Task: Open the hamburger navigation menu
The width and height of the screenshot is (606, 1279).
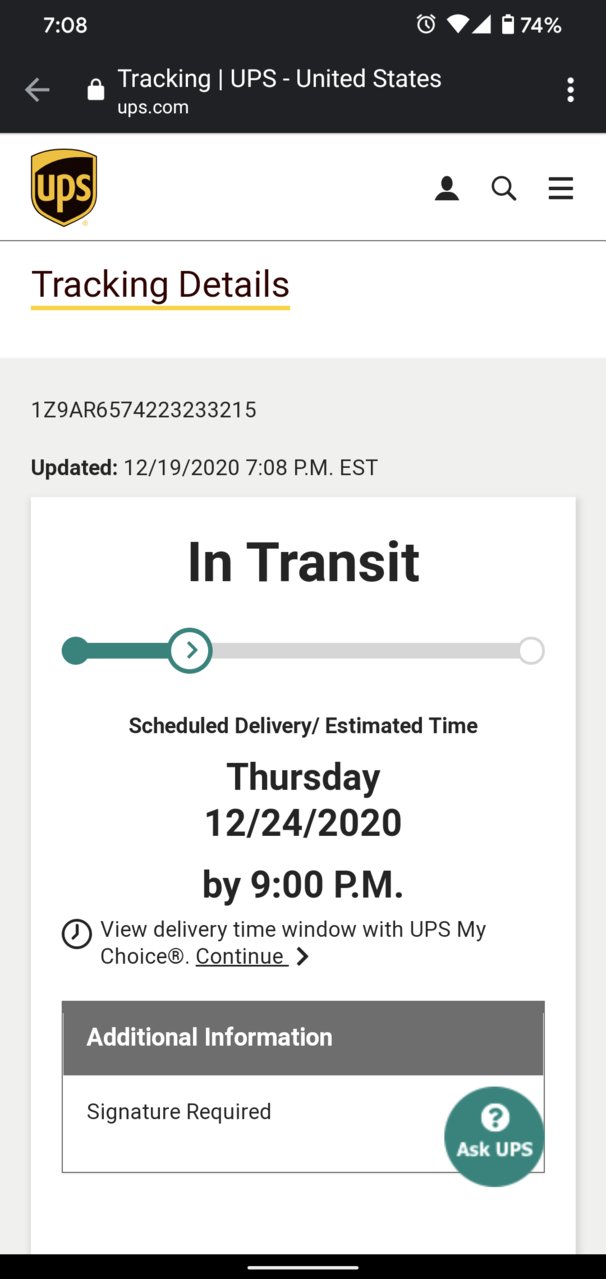Action: pos(561,188)
